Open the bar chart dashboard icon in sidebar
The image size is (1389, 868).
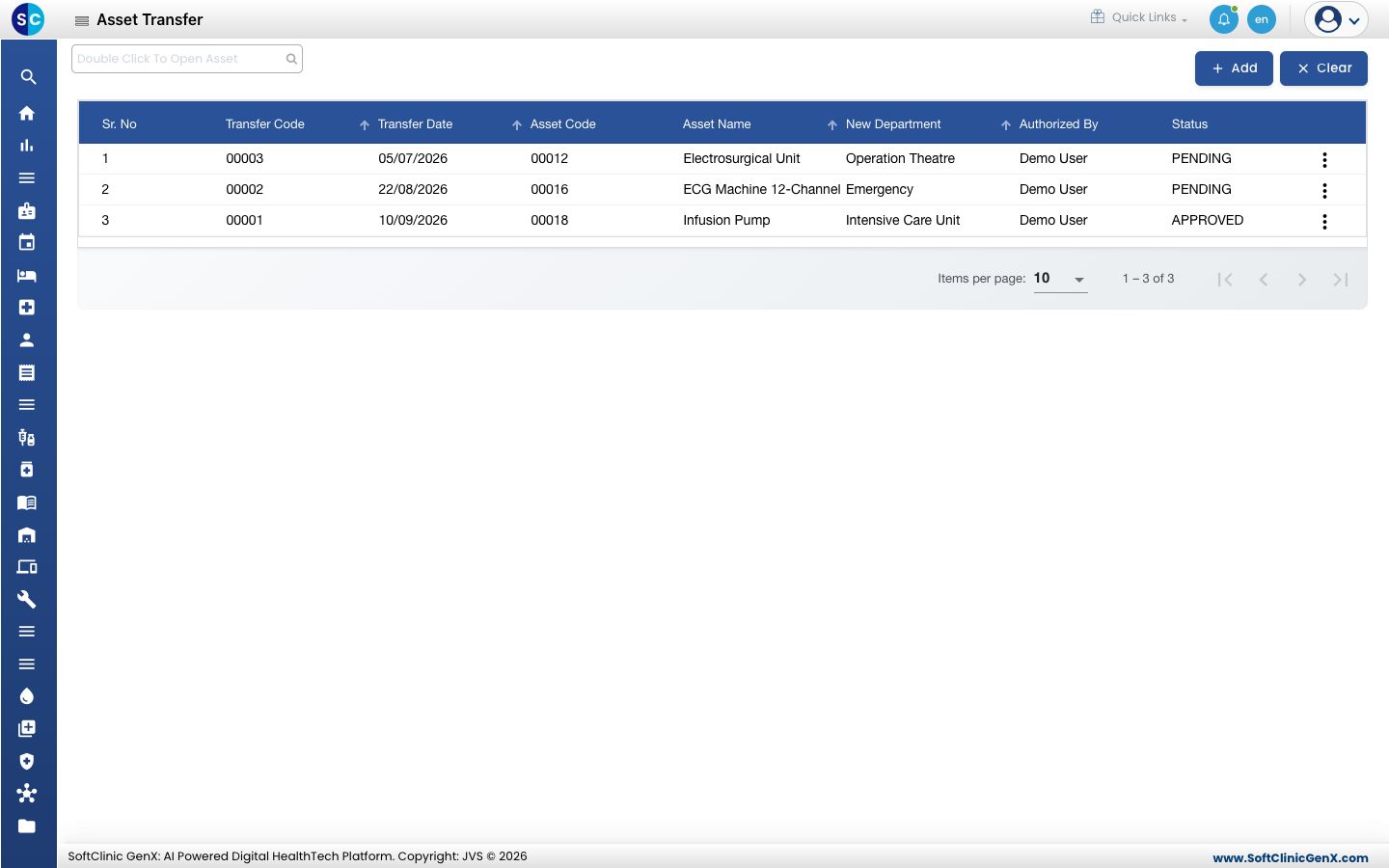(x=27, y=146)
